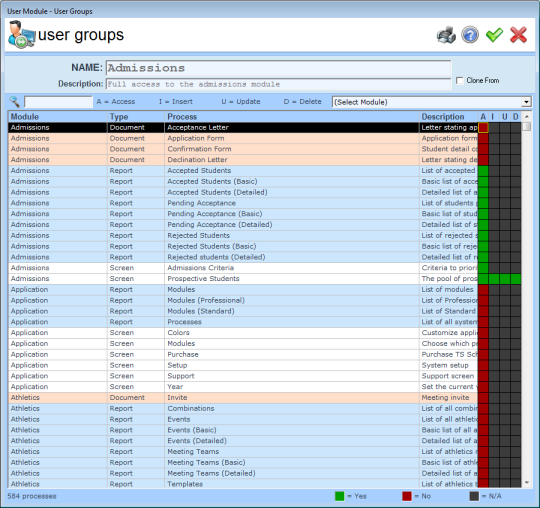The width and height of the screenshot is (540, 508).
Task: Open help with the blue question-mark icon
Action: [x=470, y=35]
